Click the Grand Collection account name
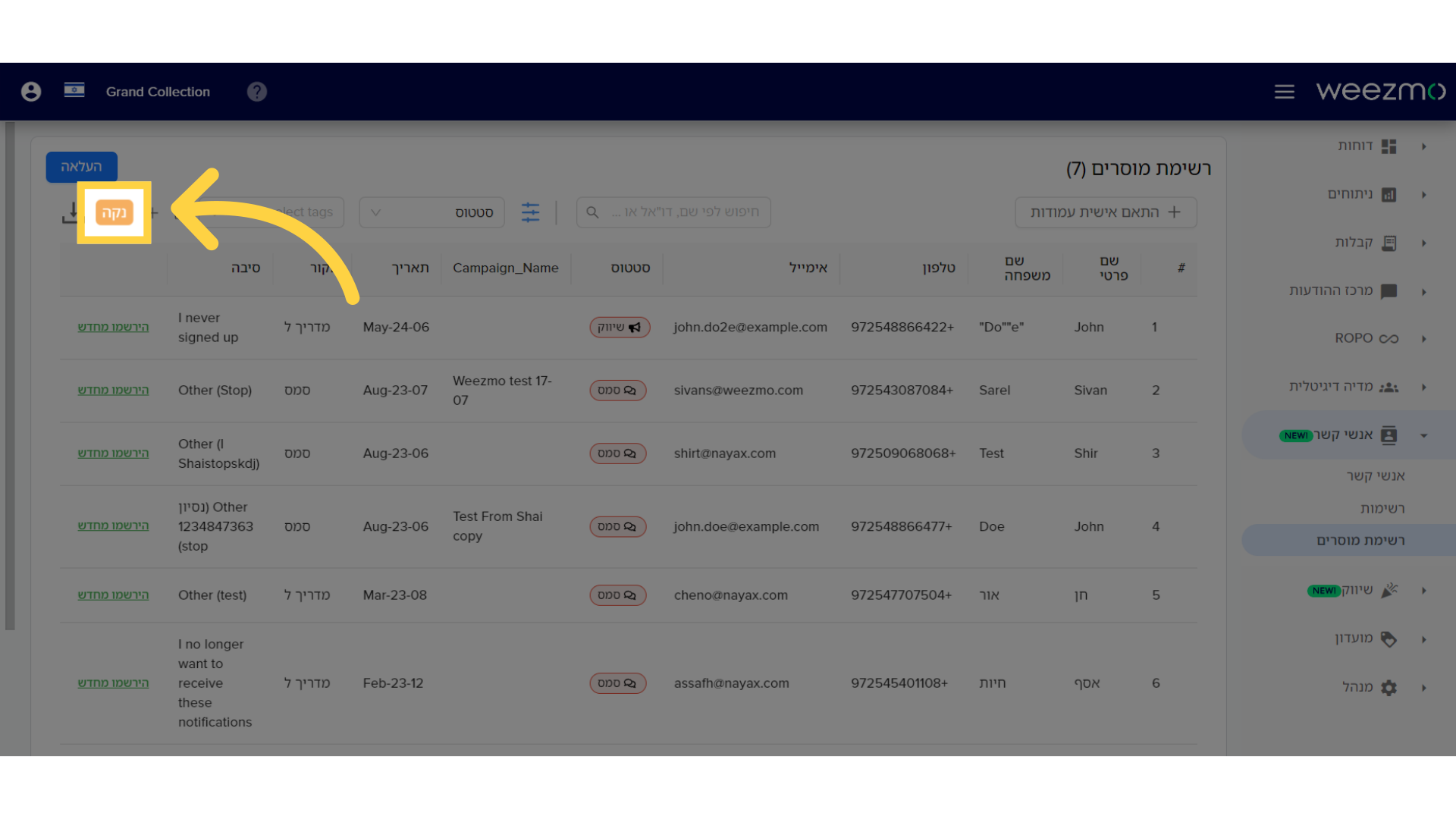The image size is (1456, 819). click(158, 92)
